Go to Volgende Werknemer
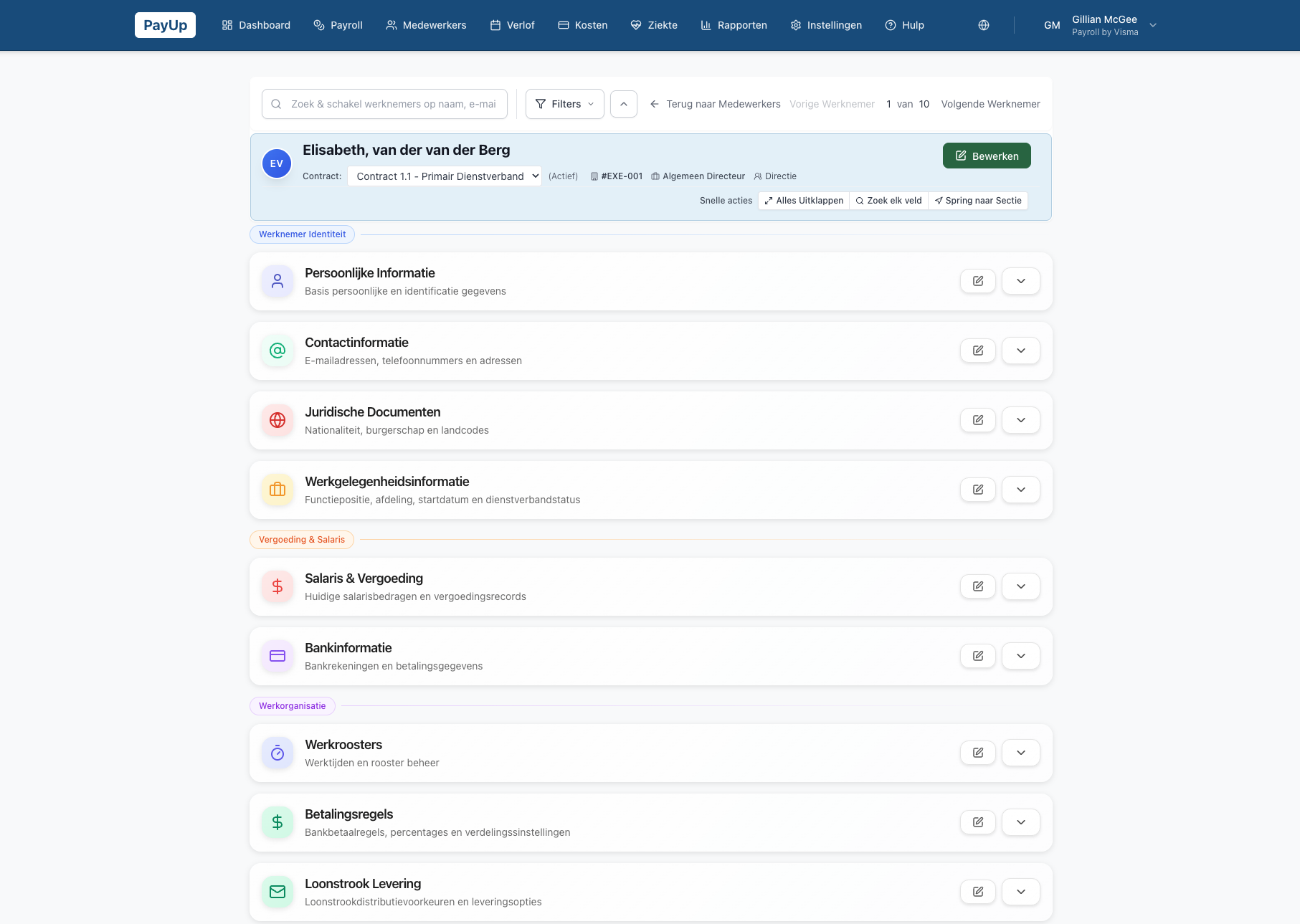 pyautogui.click(x=990, y=104)
